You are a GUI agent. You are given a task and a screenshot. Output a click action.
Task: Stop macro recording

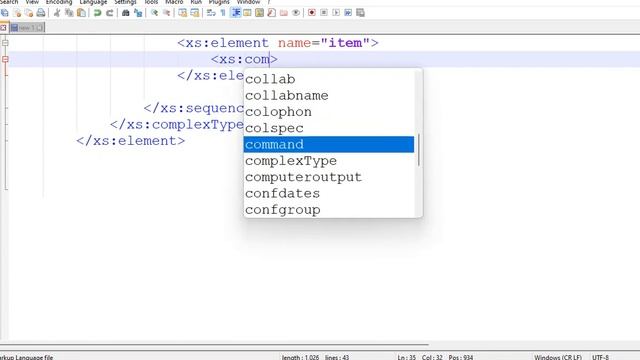324,13
